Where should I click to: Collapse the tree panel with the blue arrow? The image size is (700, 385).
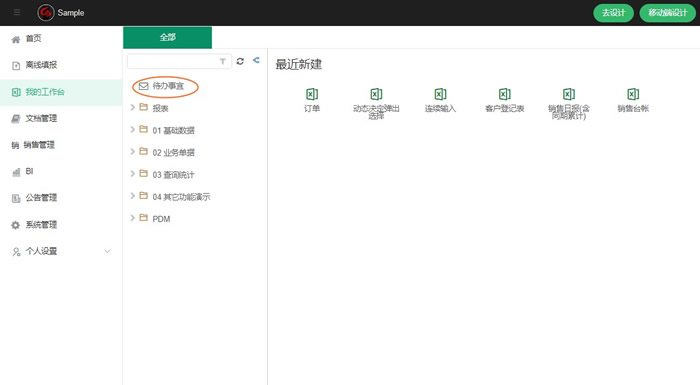click(256, 60)
